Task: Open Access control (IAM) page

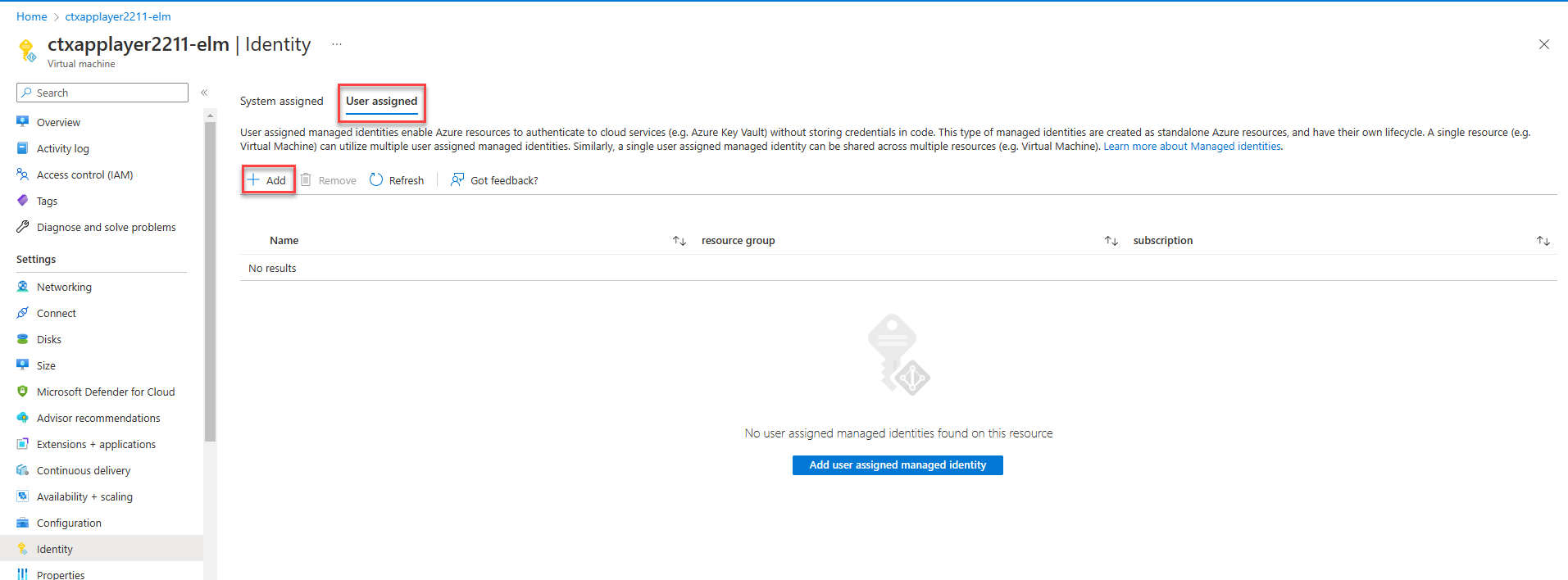Action: click(x=84, y=174)
